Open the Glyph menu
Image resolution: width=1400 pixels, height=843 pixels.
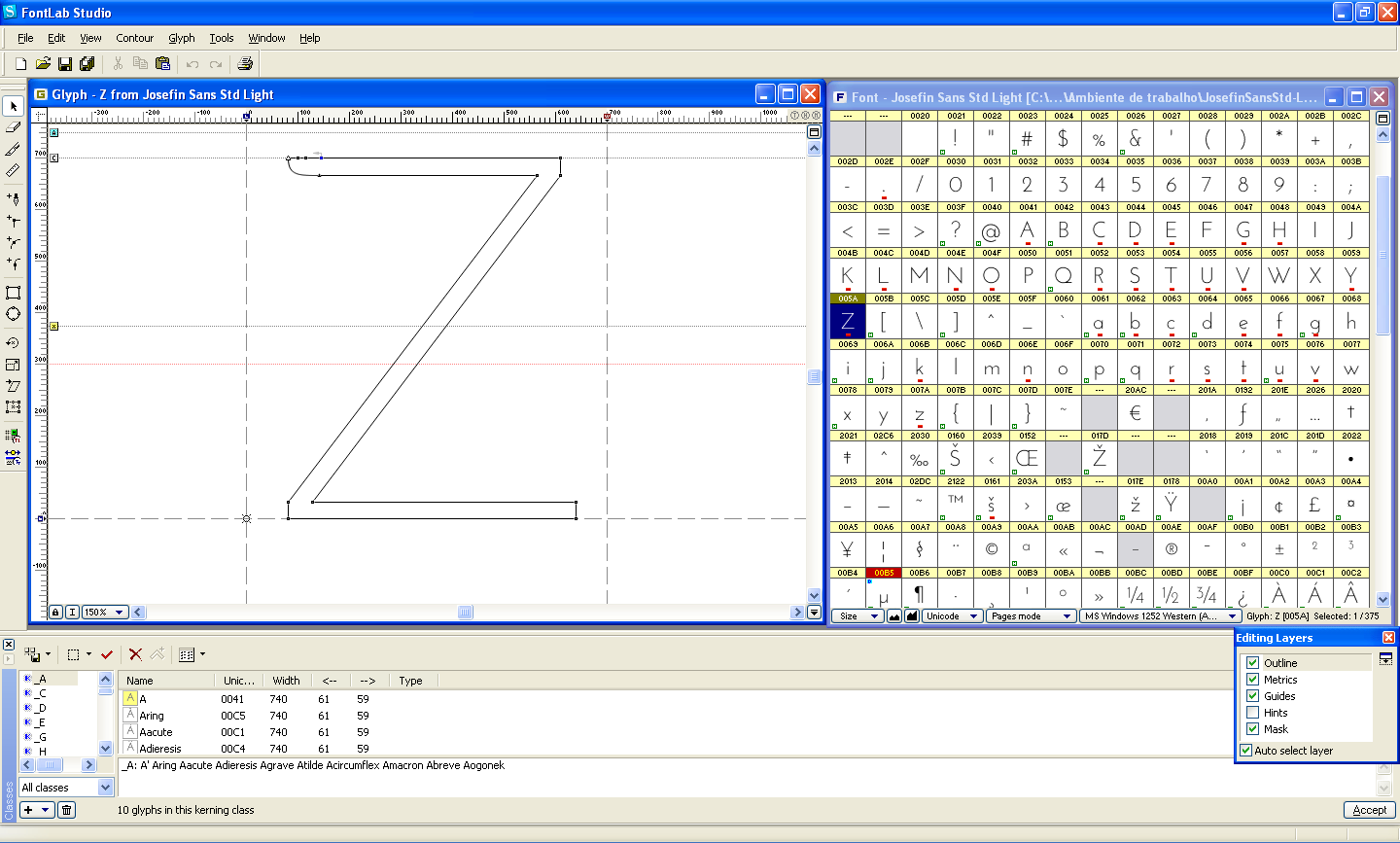tap(182, 38)
